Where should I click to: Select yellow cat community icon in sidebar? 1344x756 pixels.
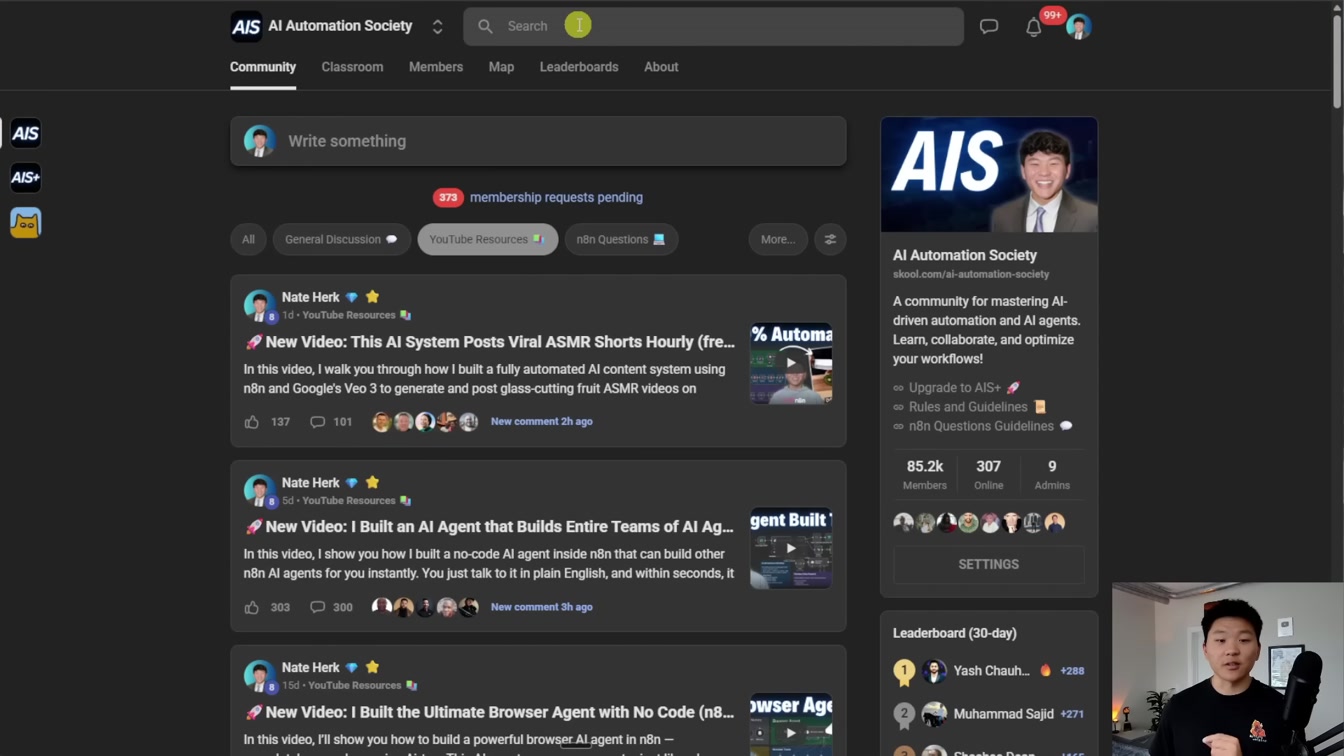coord(26,223)
